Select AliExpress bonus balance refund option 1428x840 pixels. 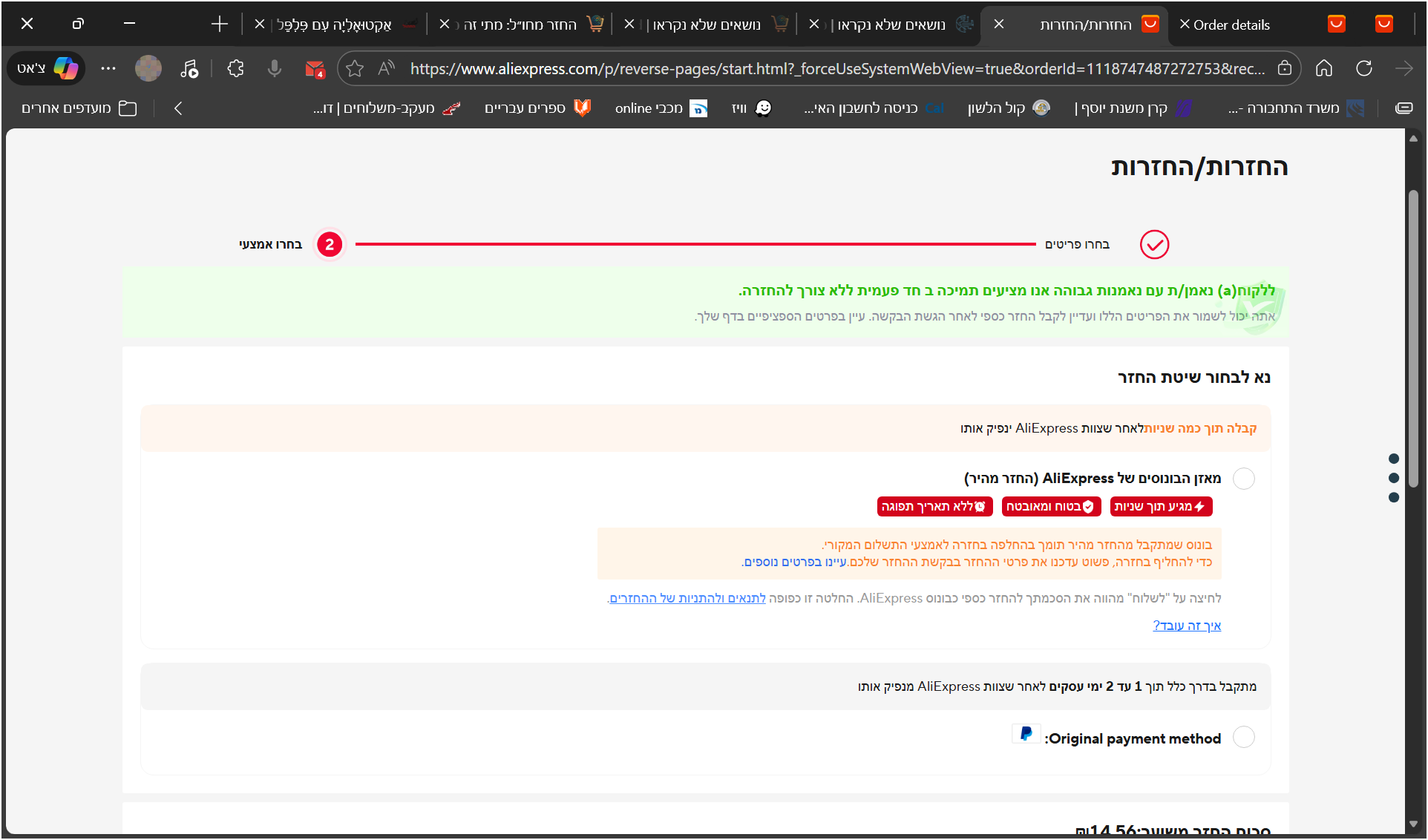pos(1243,479)
